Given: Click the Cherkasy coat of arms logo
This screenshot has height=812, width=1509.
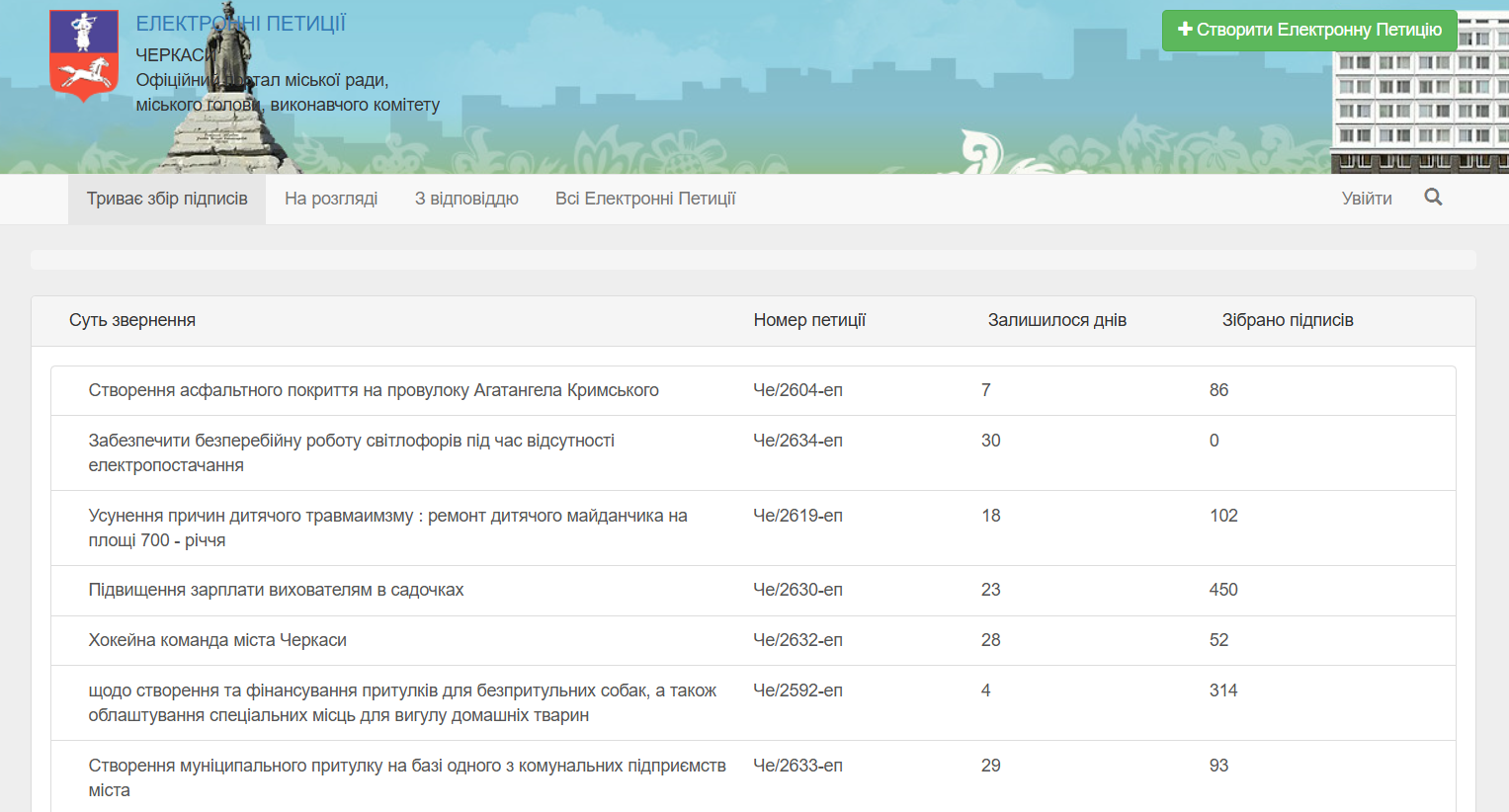Looking at the screenshot, I should 84,55.
